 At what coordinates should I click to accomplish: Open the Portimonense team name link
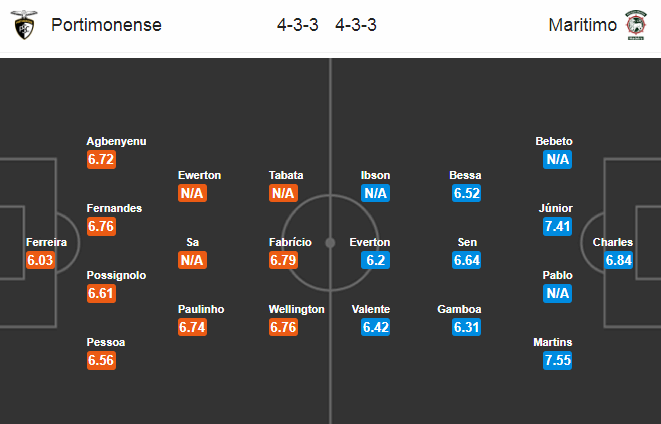click(x=106, y=25)
